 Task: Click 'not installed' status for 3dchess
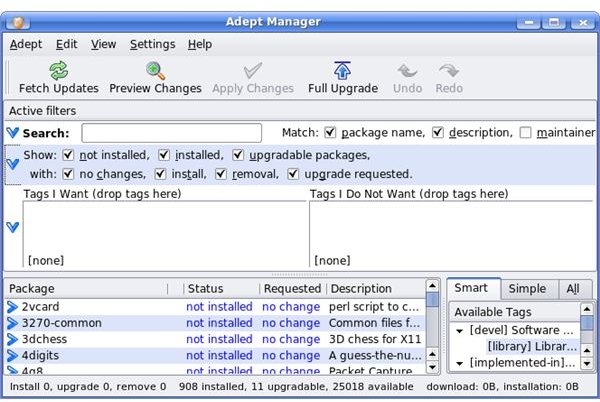[x=219, y=339]
